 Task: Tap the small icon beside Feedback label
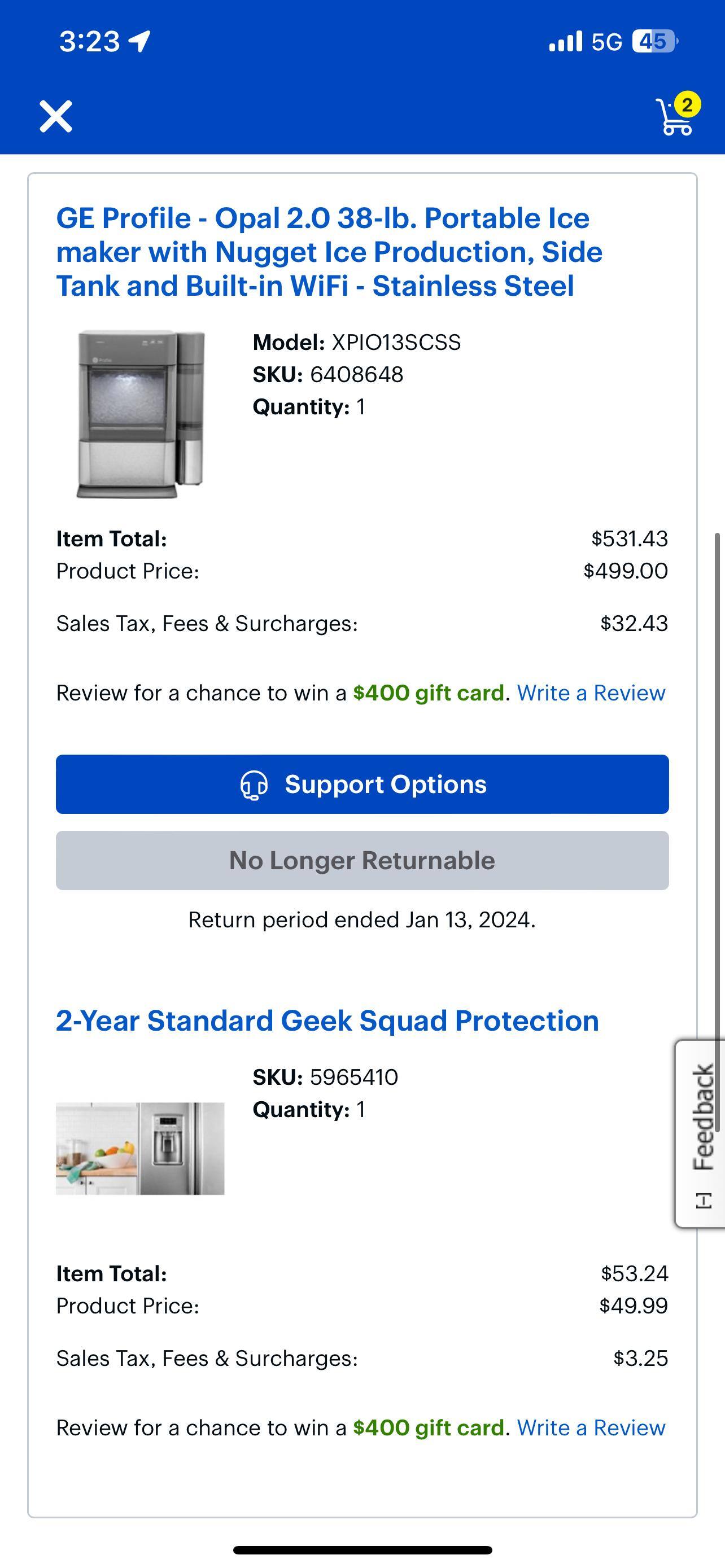704,1201
